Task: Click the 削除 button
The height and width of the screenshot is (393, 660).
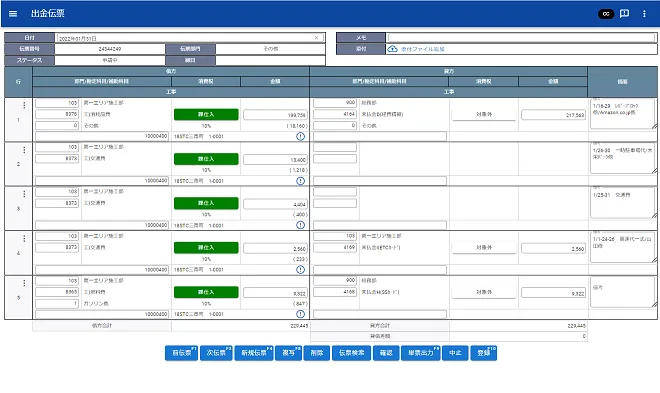Action: click(x=317, y=353)
